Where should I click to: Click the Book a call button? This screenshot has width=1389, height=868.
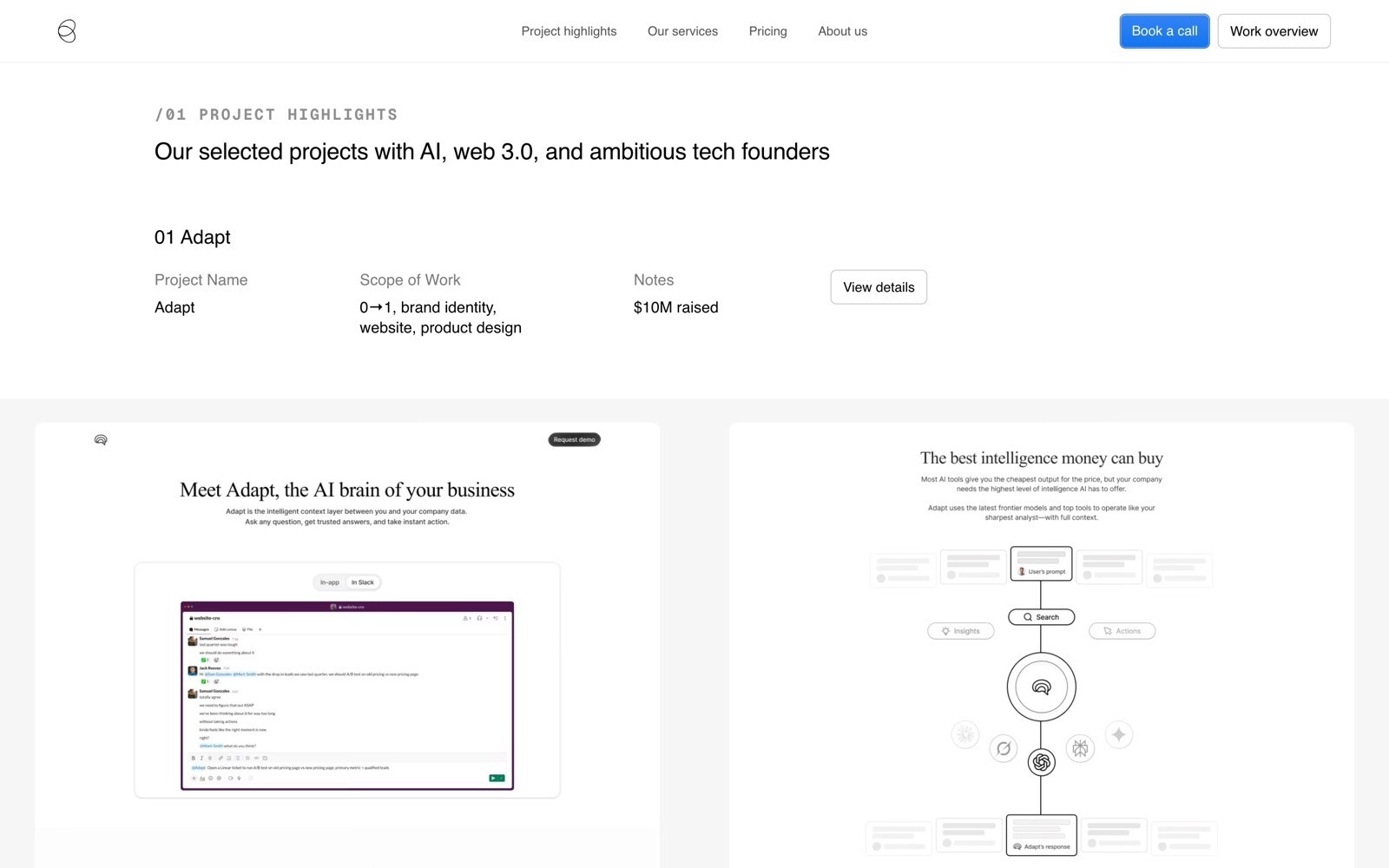click(x=1164, y=31)
